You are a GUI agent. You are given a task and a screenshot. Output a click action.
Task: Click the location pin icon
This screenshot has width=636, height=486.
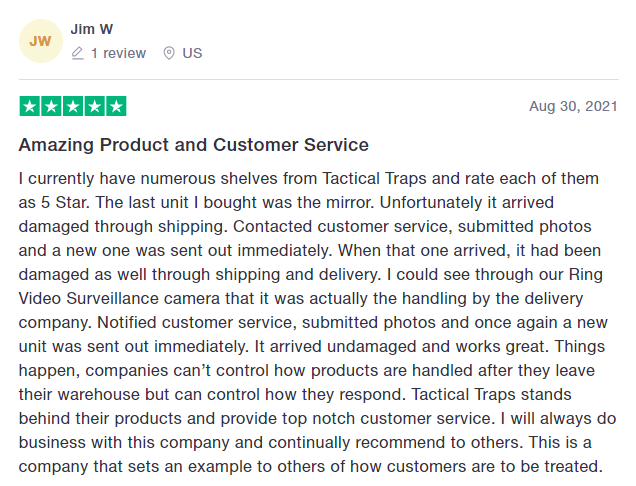168,53
